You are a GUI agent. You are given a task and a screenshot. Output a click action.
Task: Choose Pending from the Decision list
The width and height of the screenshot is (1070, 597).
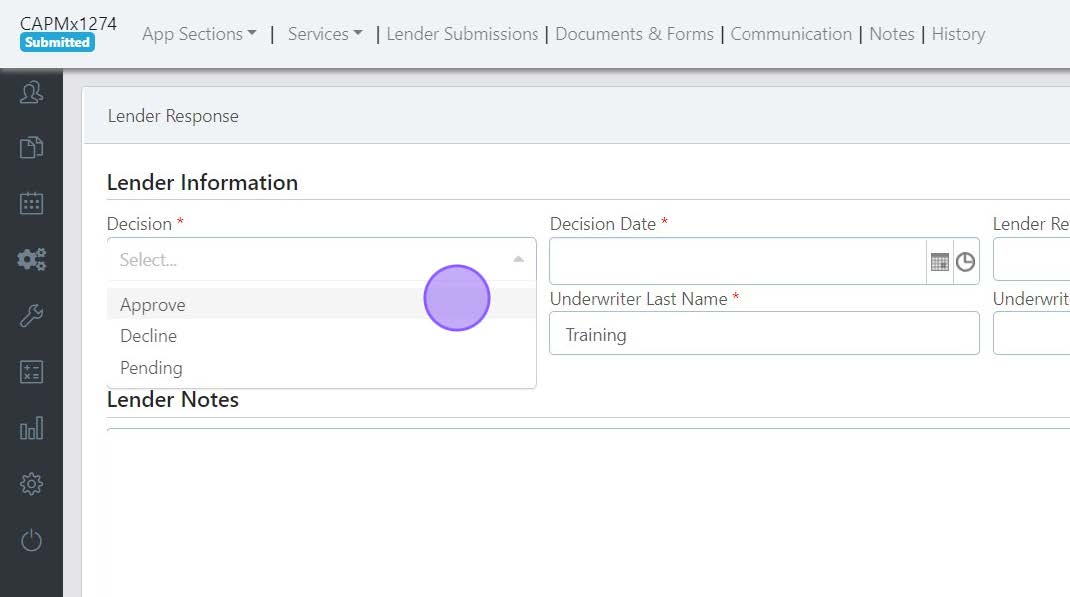pyautogui.click(x=151, y=368)
